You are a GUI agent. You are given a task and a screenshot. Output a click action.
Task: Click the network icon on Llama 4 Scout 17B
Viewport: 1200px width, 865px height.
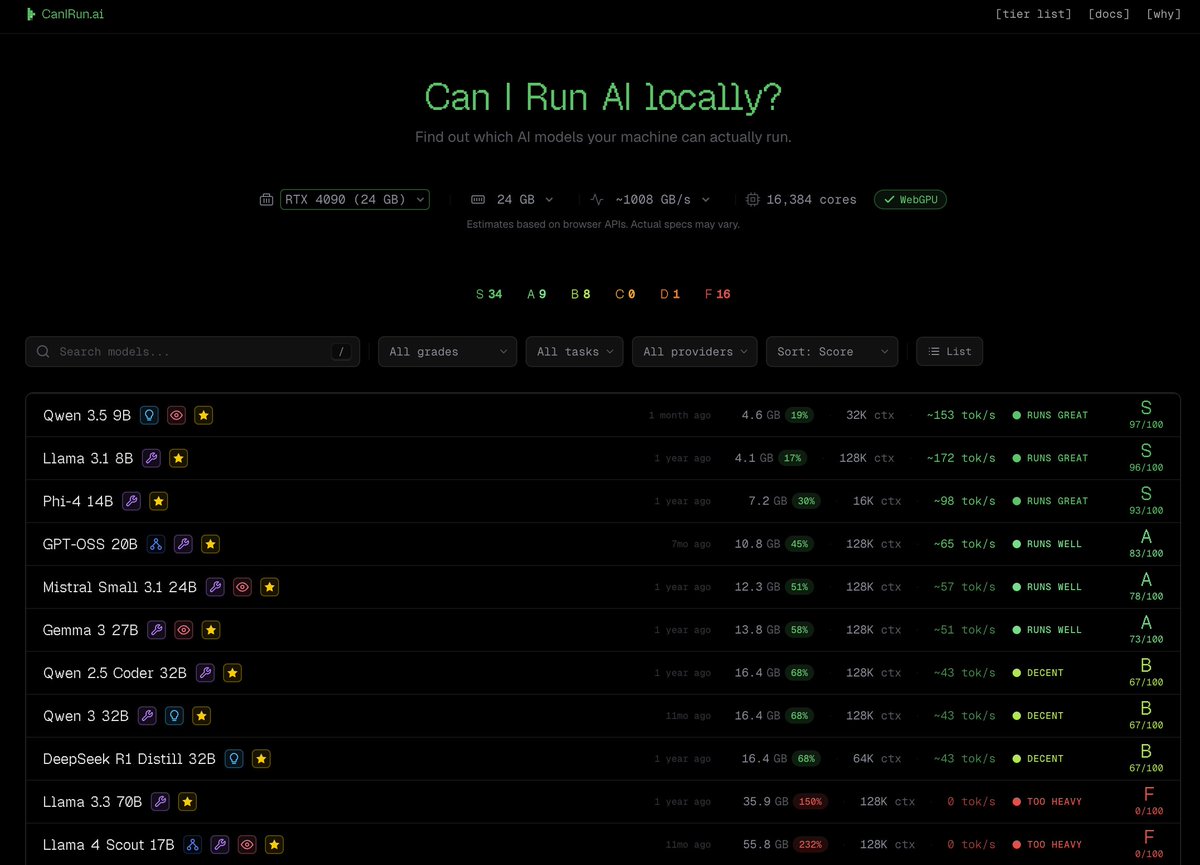tap(192, 845)
